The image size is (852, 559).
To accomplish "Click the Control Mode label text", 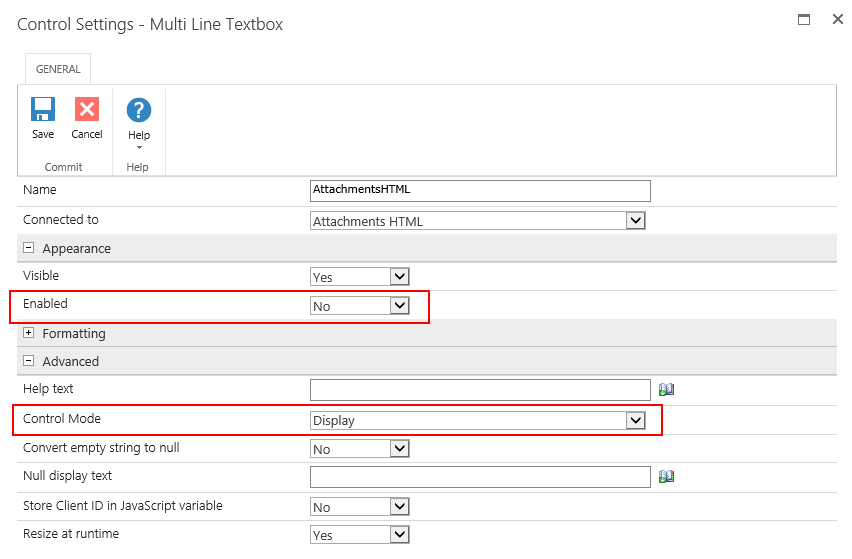I will coord(62,418).
